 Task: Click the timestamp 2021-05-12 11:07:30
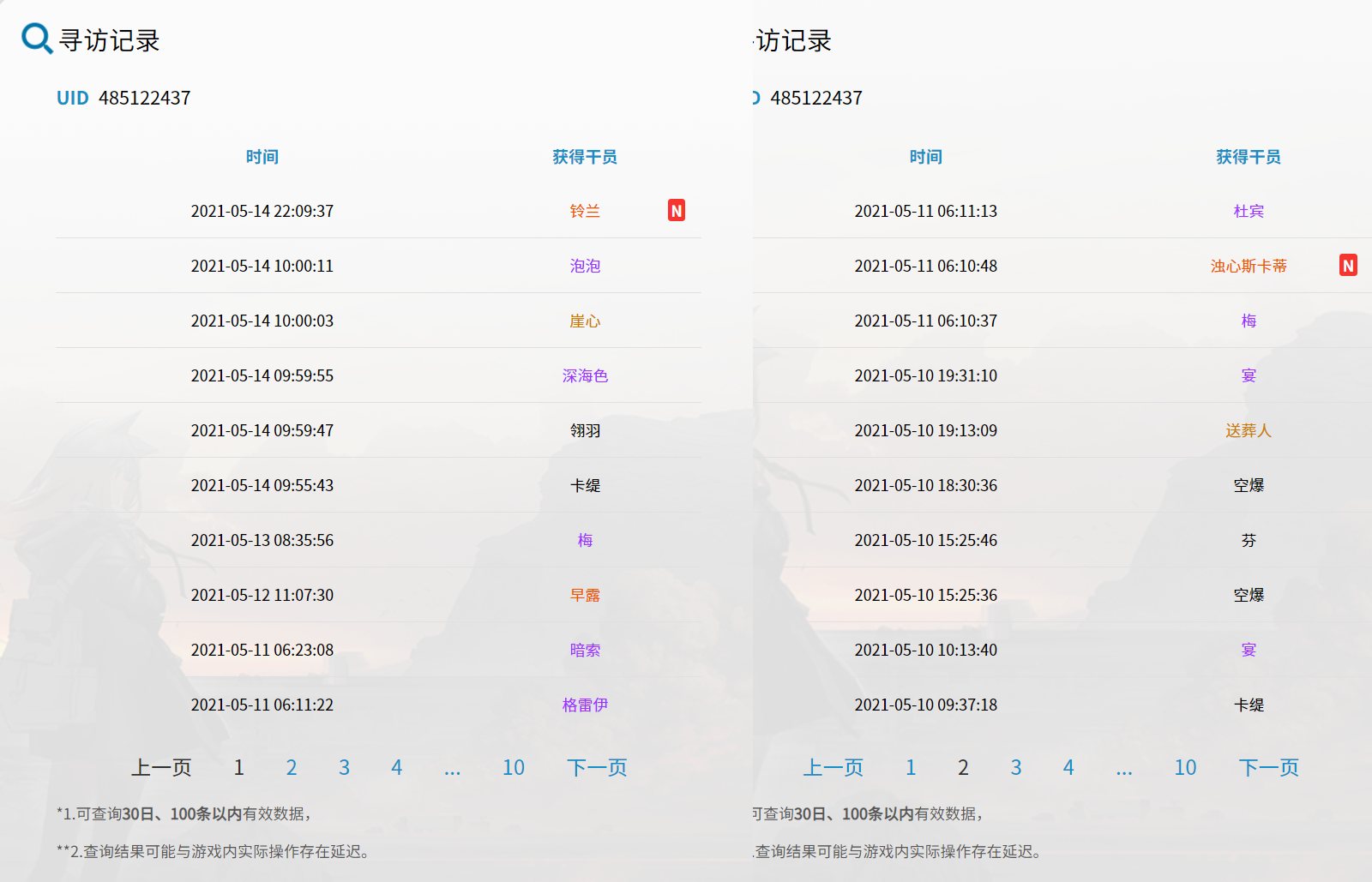[262, 595]
